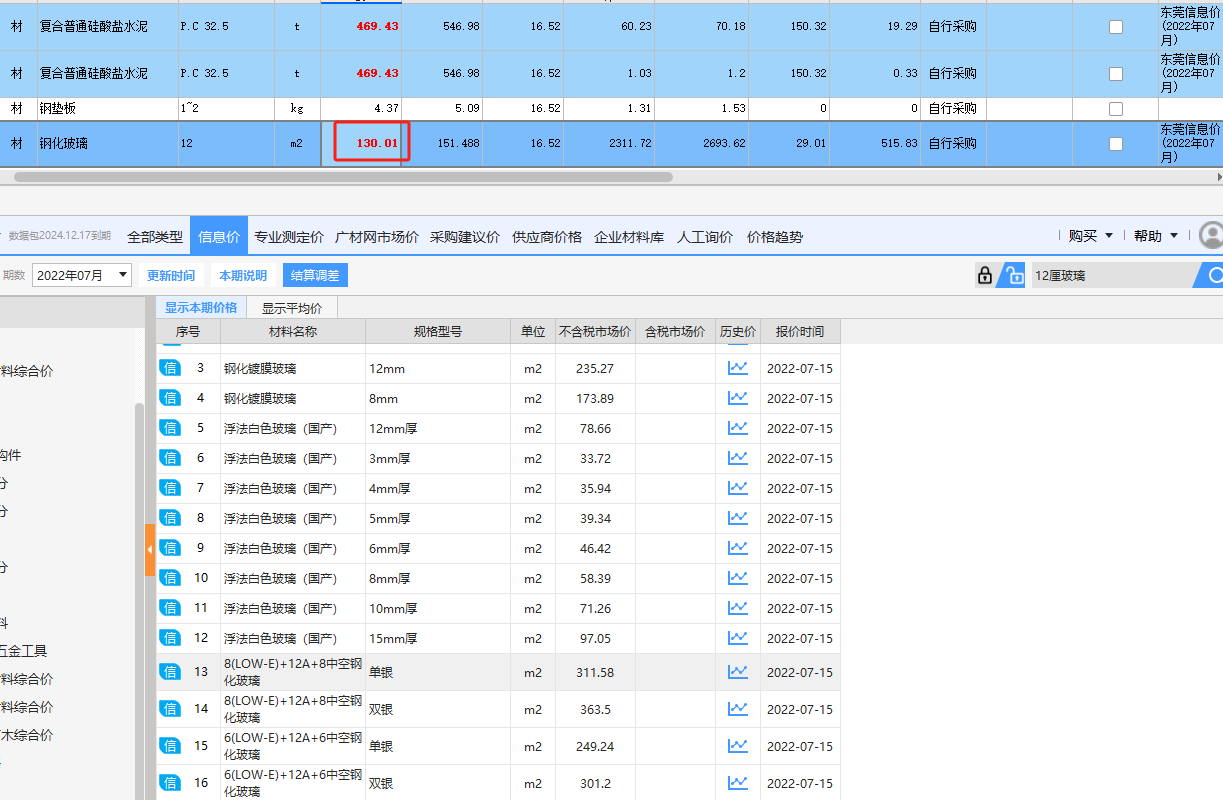Image resolution: width=1223 pixels, height=800 pixels.
Task: Expand the 帮助 dropdown menu
Action: click(1155, 236)
